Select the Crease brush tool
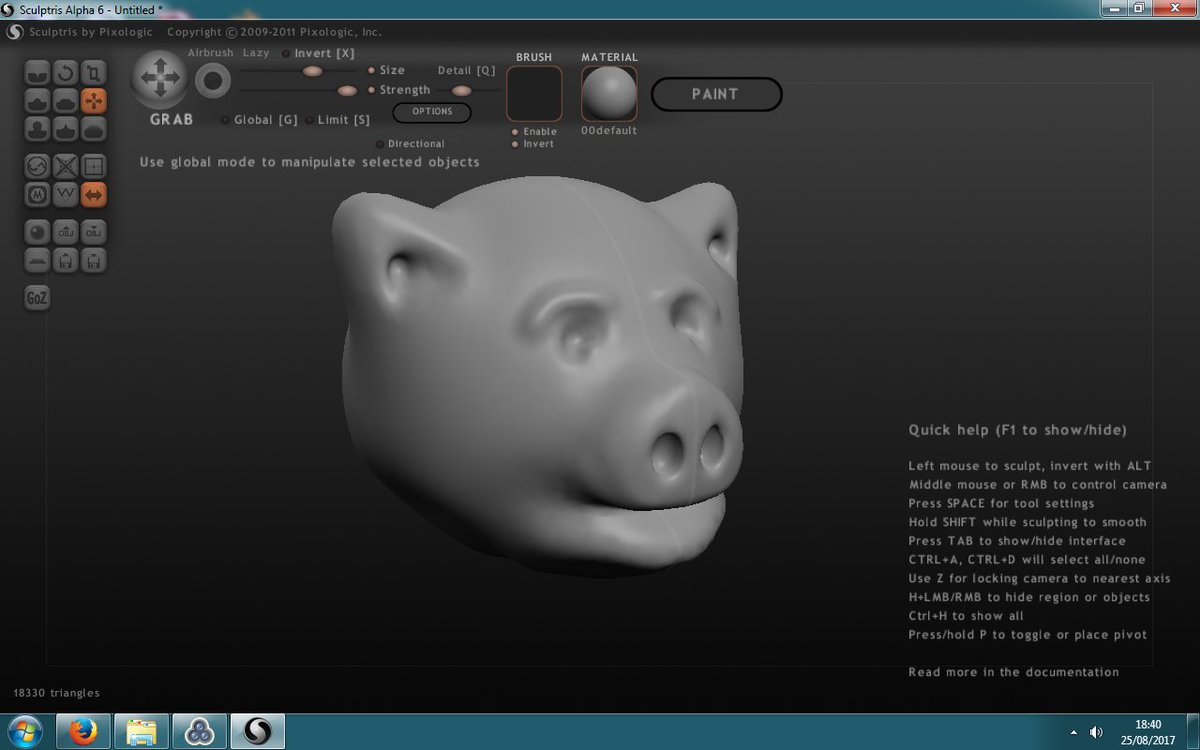This screenshot has height=750, width=1200. (38, 73)
